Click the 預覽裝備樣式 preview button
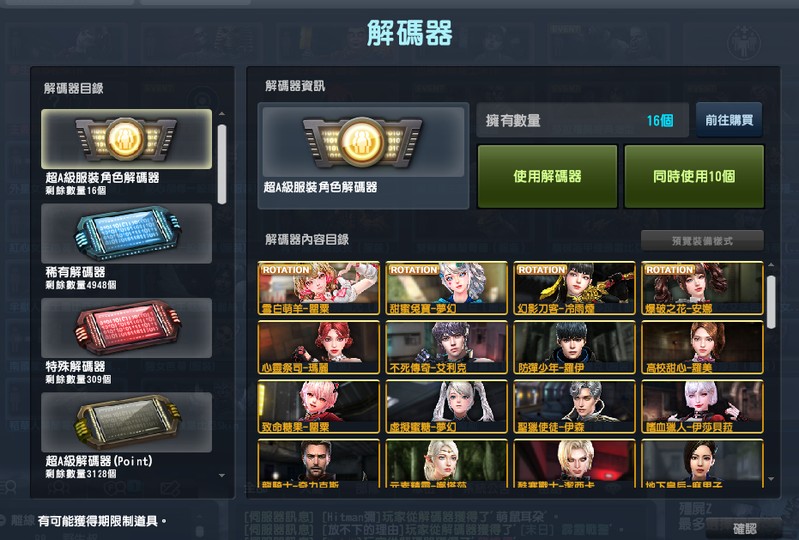The width and height of the screenshot is (799, 540). [702, 240]
